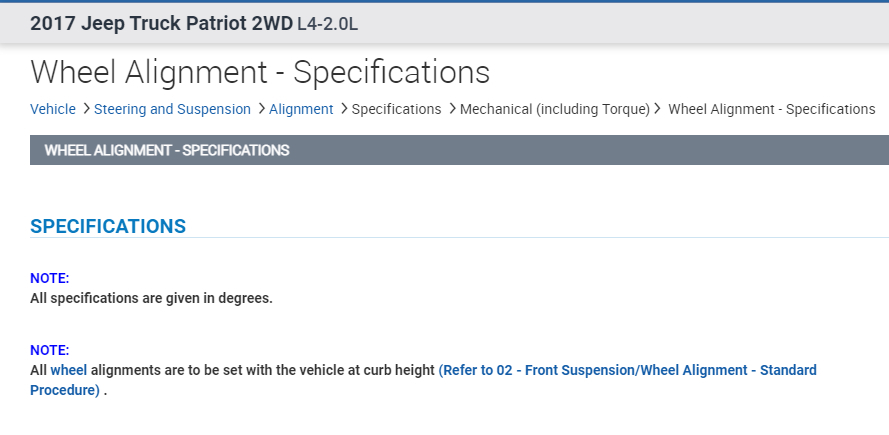The width and height of the screenshot is (889, 435).
Task: Select the Specifications breadcrumb item
Action: point(396,109)
